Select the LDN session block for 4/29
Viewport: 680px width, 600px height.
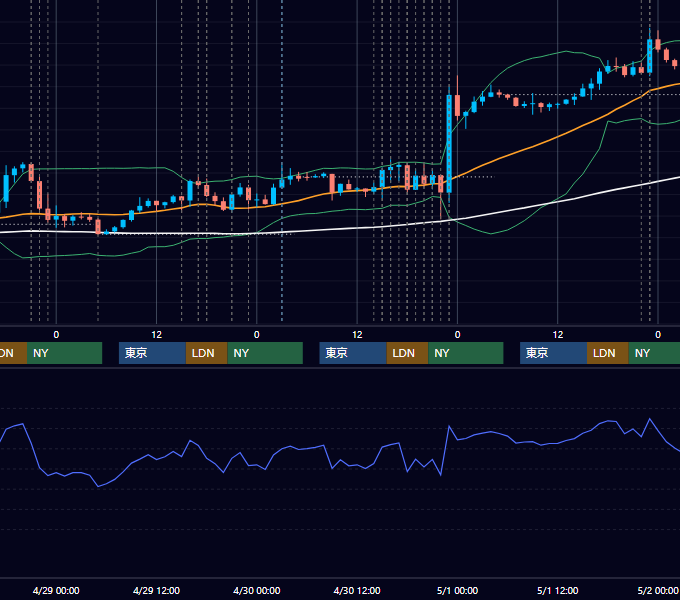[206, 353]
